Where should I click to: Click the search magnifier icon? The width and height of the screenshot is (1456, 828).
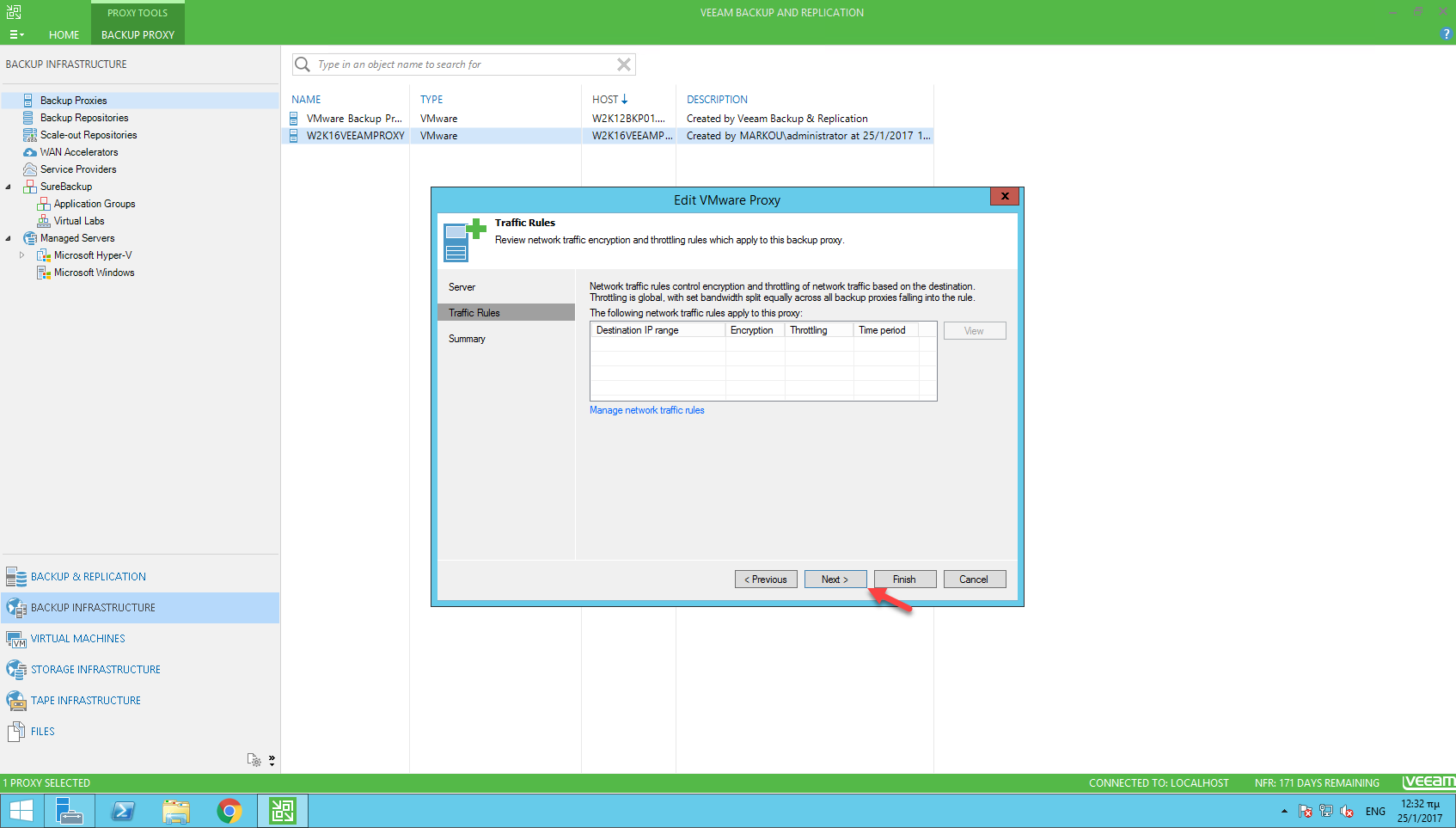[303, 64]
